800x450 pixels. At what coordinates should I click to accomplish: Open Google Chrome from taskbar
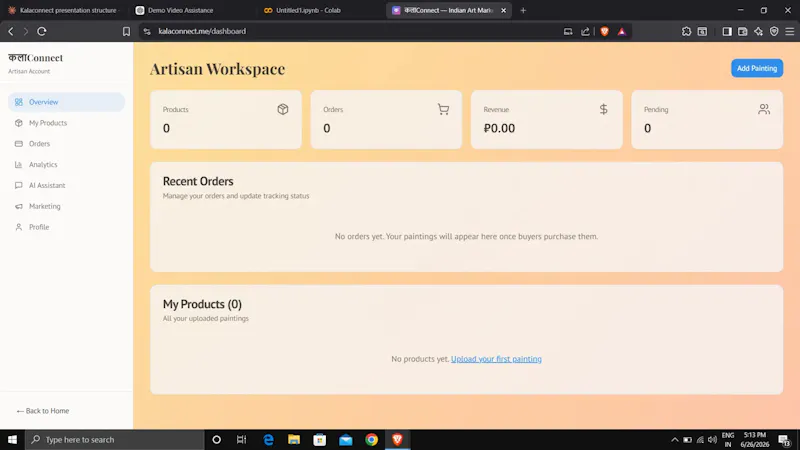371,439
